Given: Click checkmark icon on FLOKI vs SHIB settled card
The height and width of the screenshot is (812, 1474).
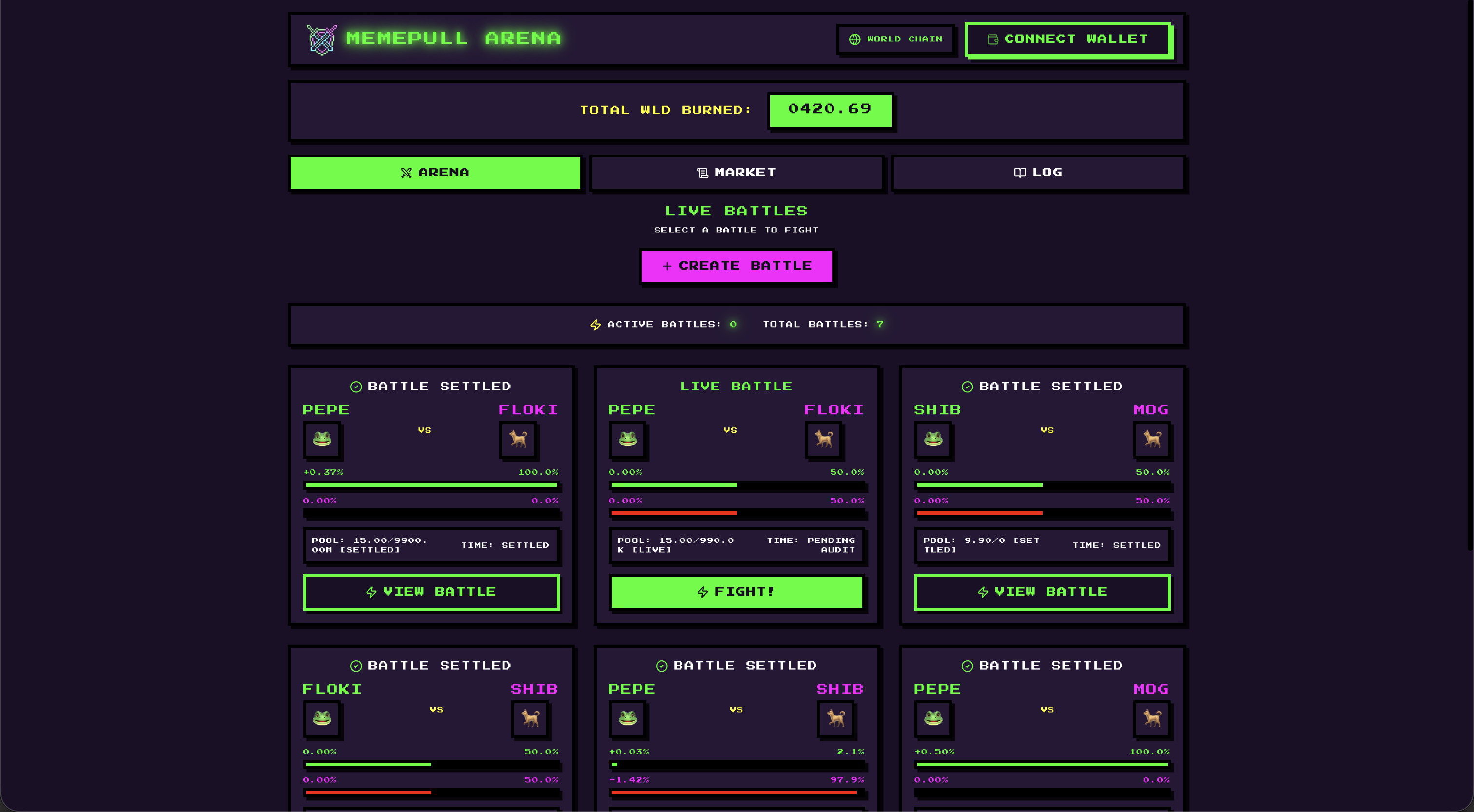Looking at the screenshot, I should (356, 667).
